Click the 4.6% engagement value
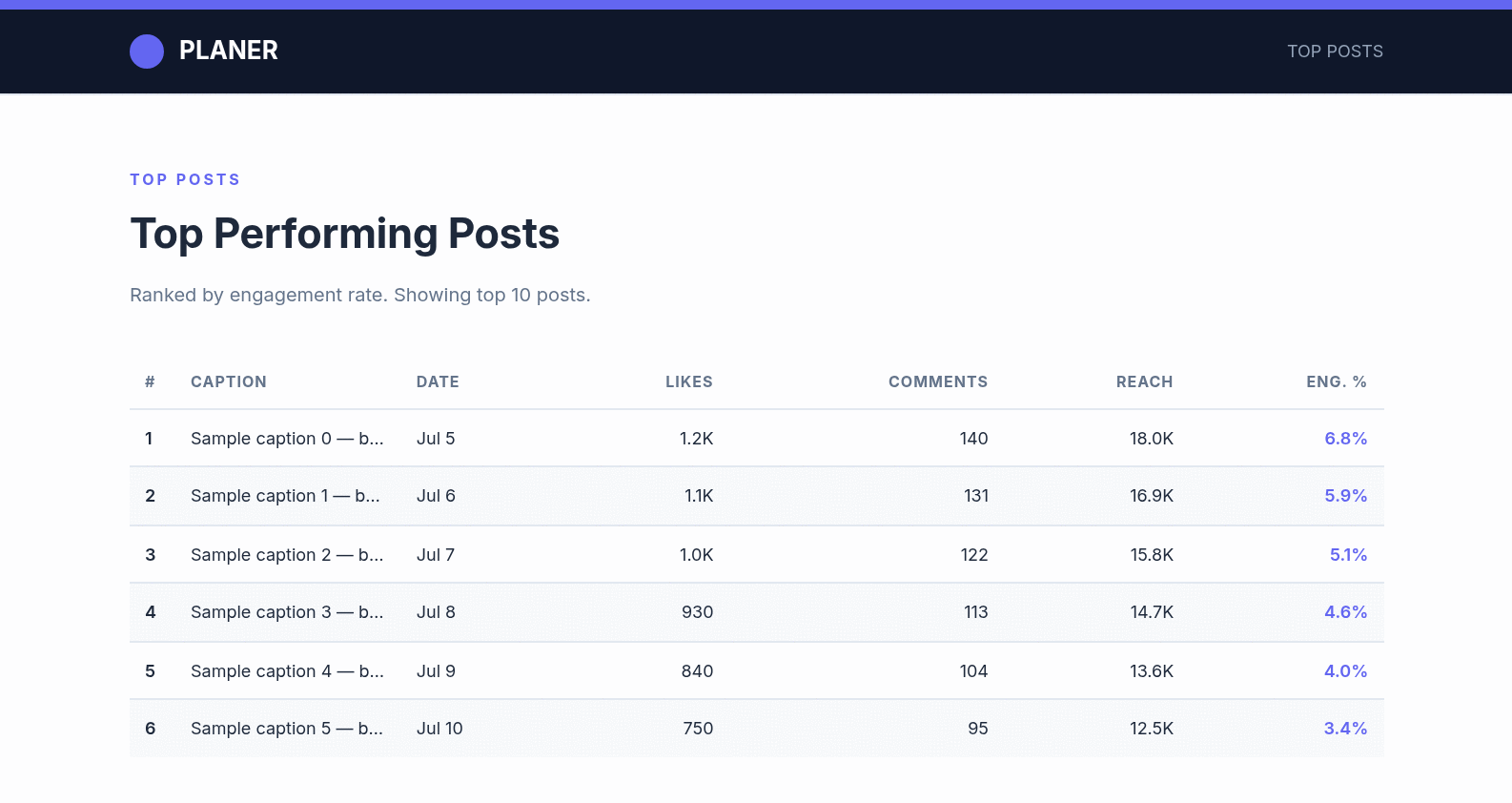The height and width of the screenshot is (803, 1512). click(1345, 612)
